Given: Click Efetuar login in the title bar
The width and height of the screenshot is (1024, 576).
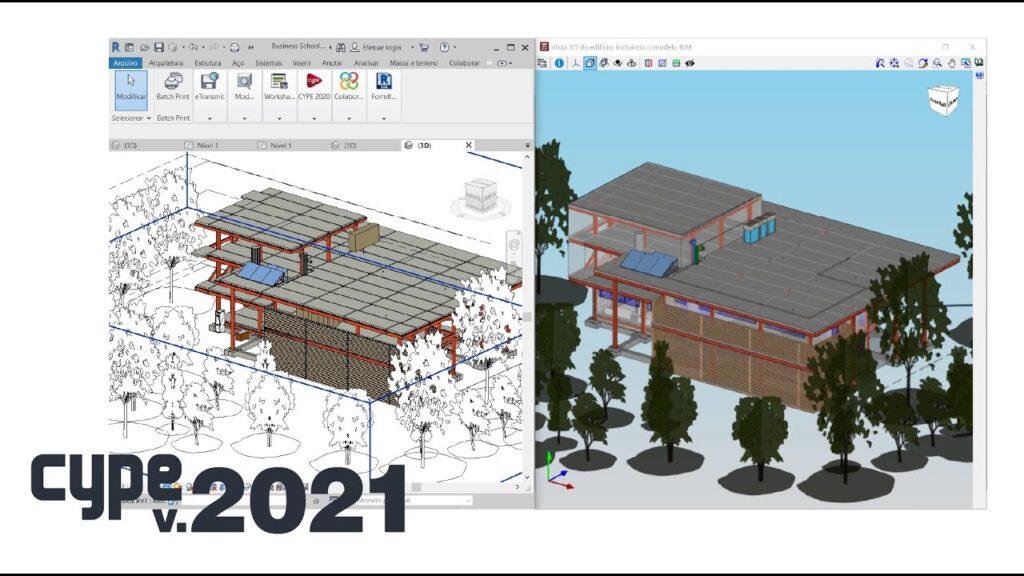Looking at the screenshot, I should [x=382, y=47].
